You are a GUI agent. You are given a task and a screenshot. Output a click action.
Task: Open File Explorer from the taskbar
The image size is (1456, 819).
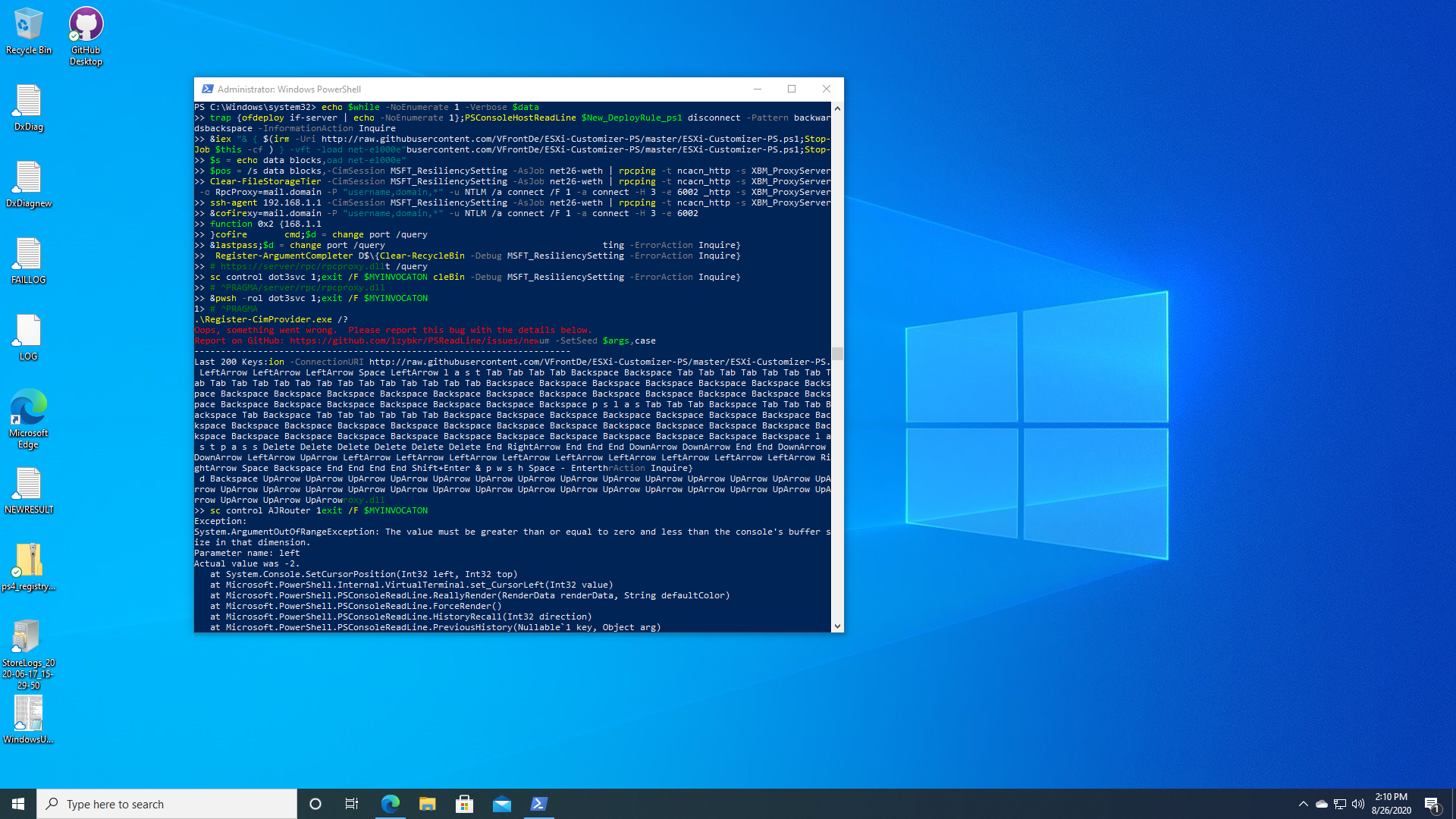427,804
